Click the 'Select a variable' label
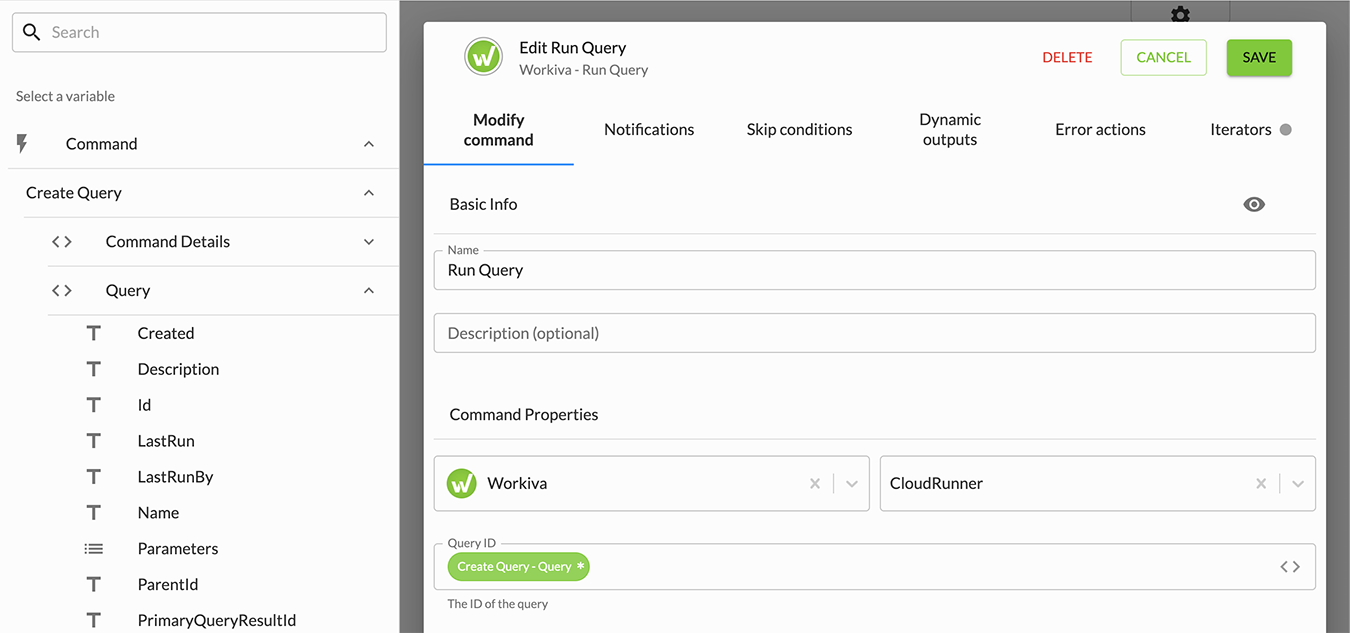The height and width of the screenshot is (633, 1350). pos(65,96)
